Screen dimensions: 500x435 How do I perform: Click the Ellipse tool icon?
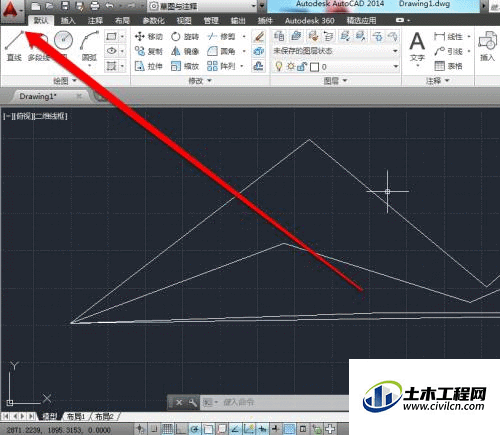click(x=111, y=51)
